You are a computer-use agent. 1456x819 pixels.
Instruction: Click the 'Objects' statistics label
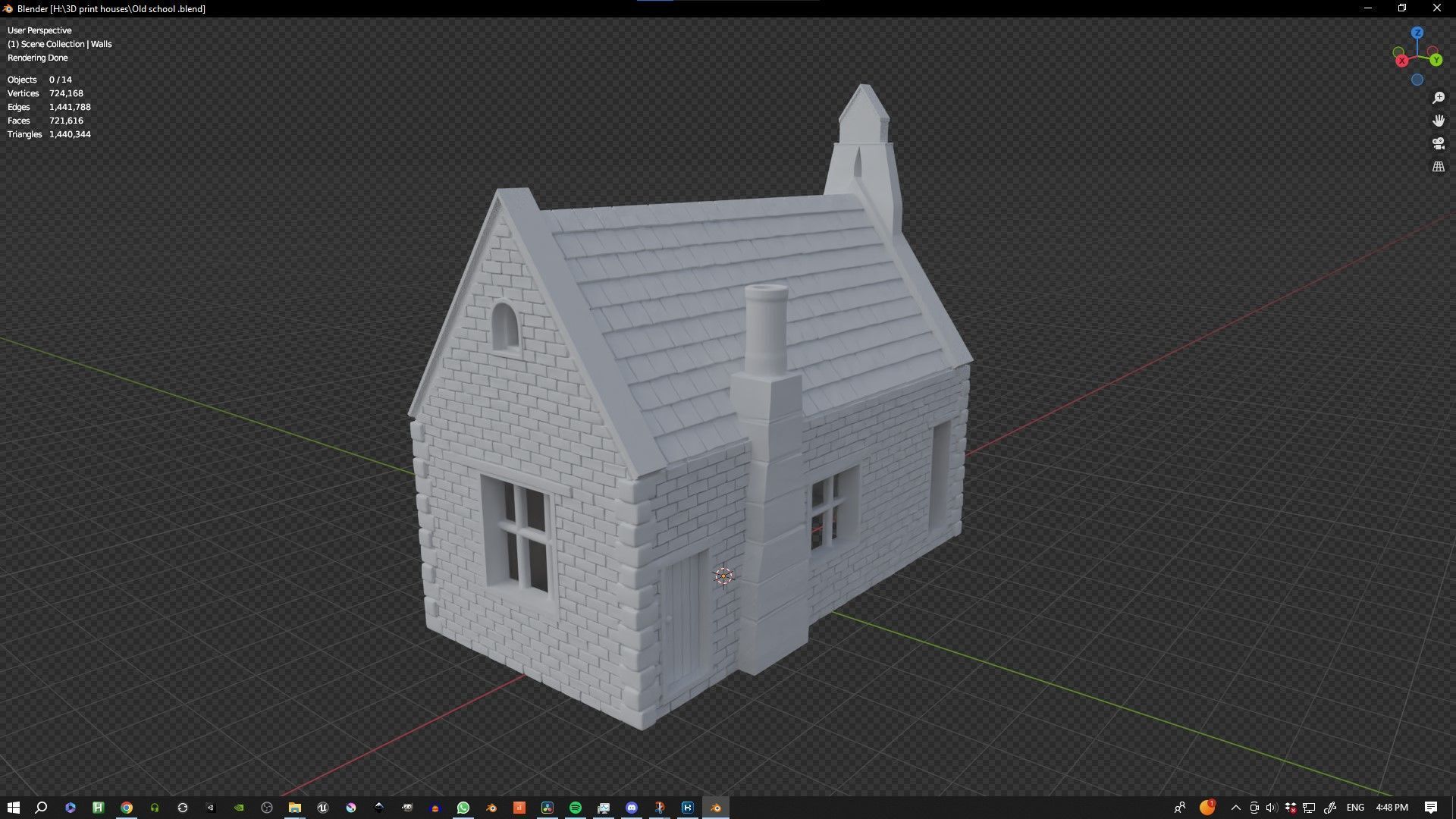pos(22,80)
